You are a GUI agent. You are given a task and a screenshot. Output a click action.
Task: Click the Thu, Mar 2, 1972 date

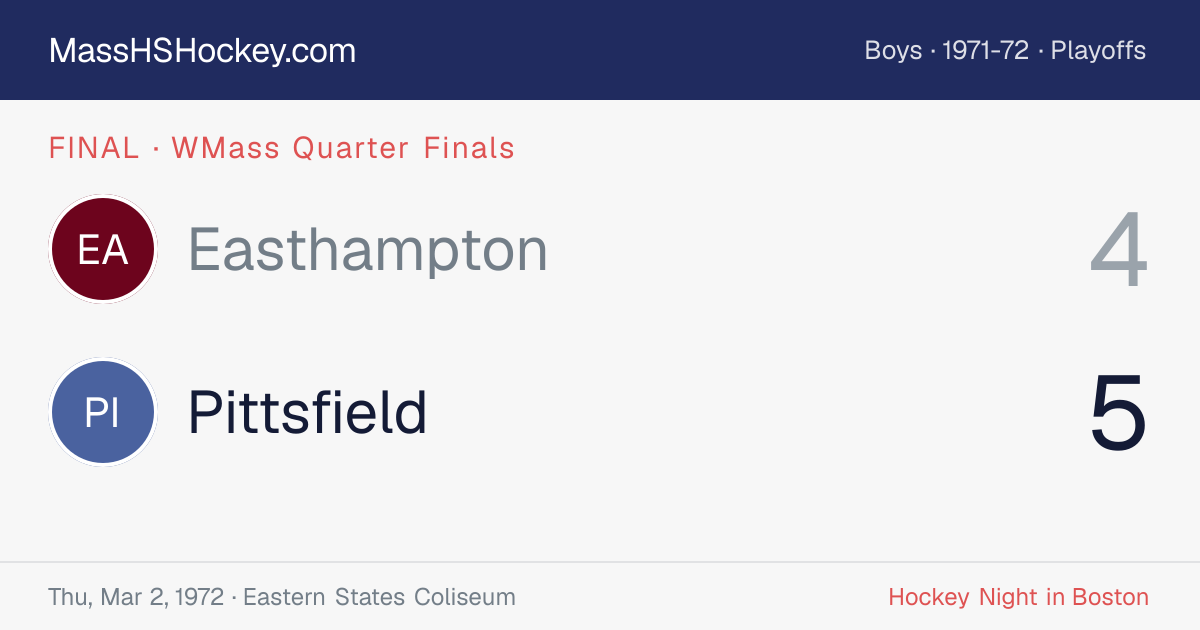(136, 598)
